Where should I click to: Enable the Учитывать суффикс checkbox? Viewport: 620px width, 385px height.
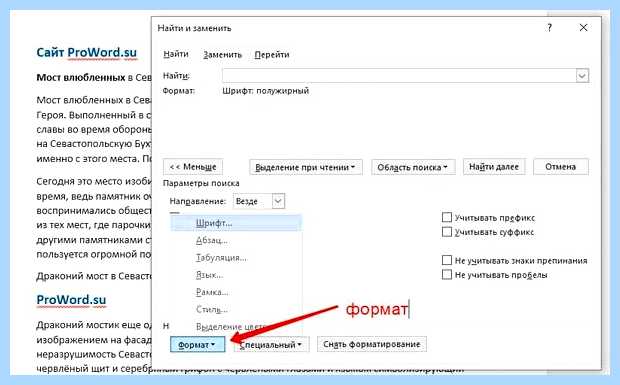pyautogui.click(x=446, y=232)
